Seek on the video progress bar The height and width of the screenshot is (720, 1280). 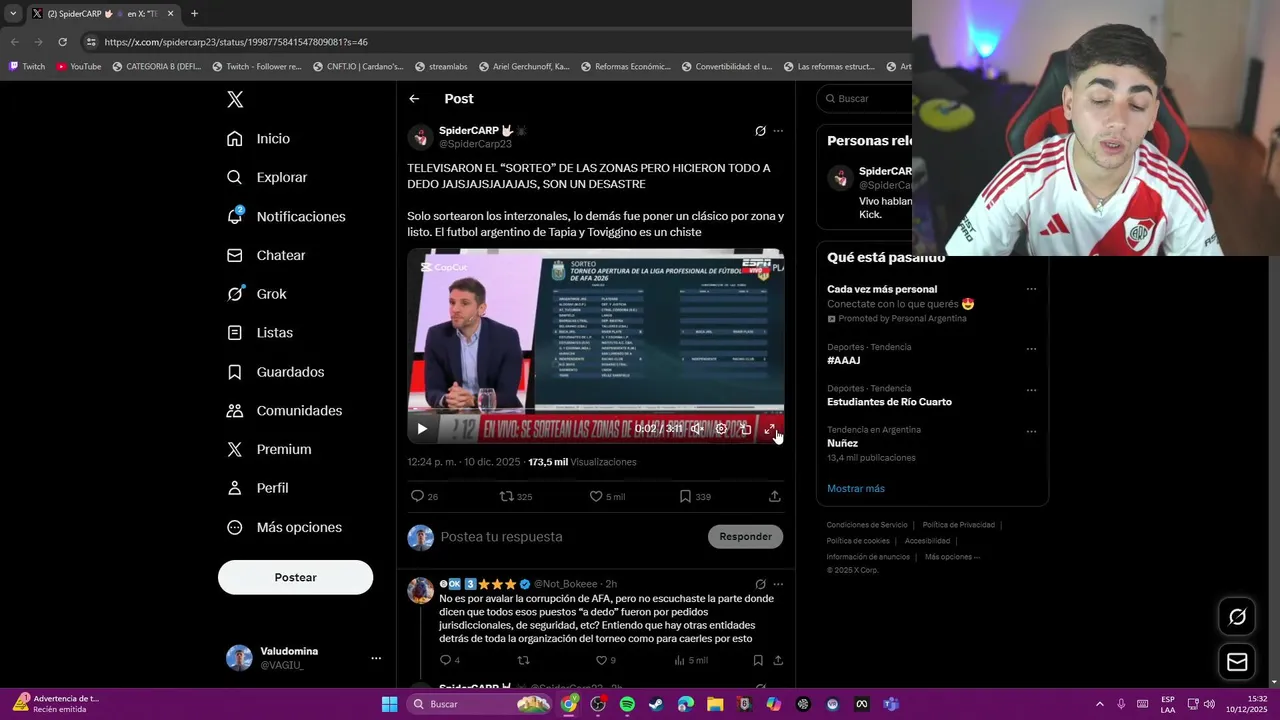tap(595, 412)
